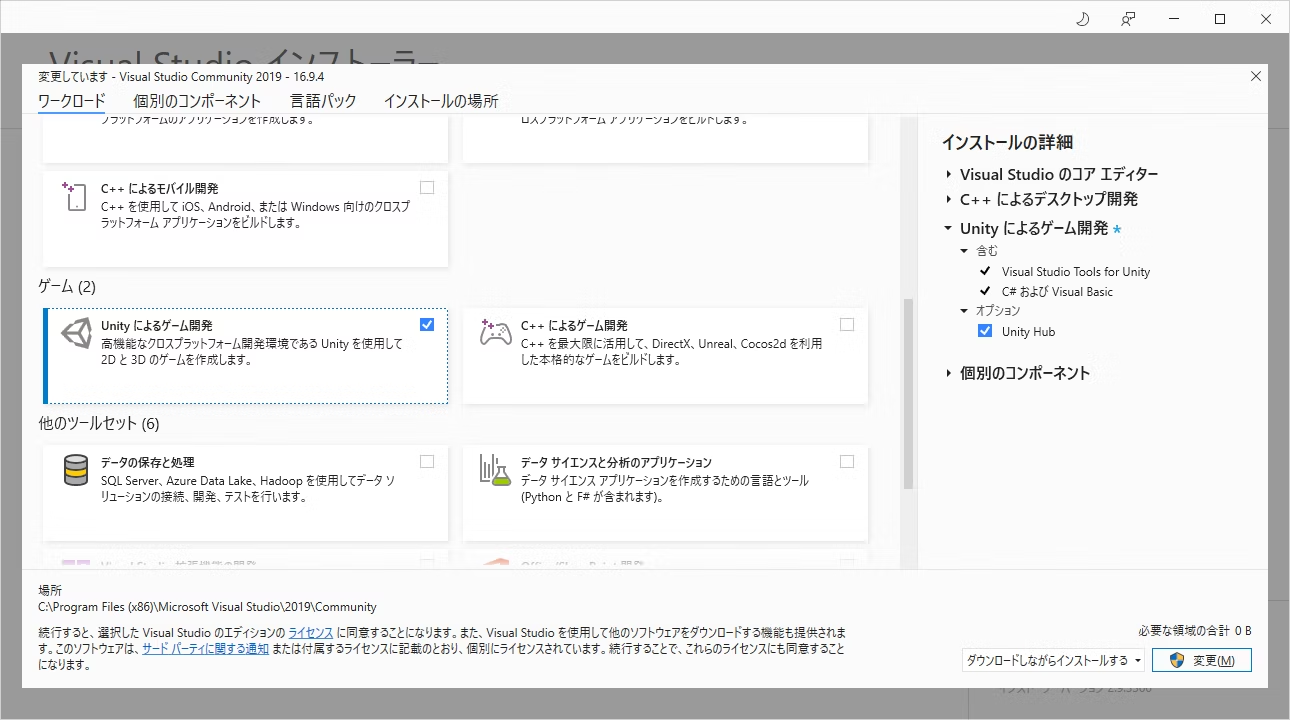Click 他のツールセット (6) category heading
This screenshot has width=1290, height=720.
point(99,423)
